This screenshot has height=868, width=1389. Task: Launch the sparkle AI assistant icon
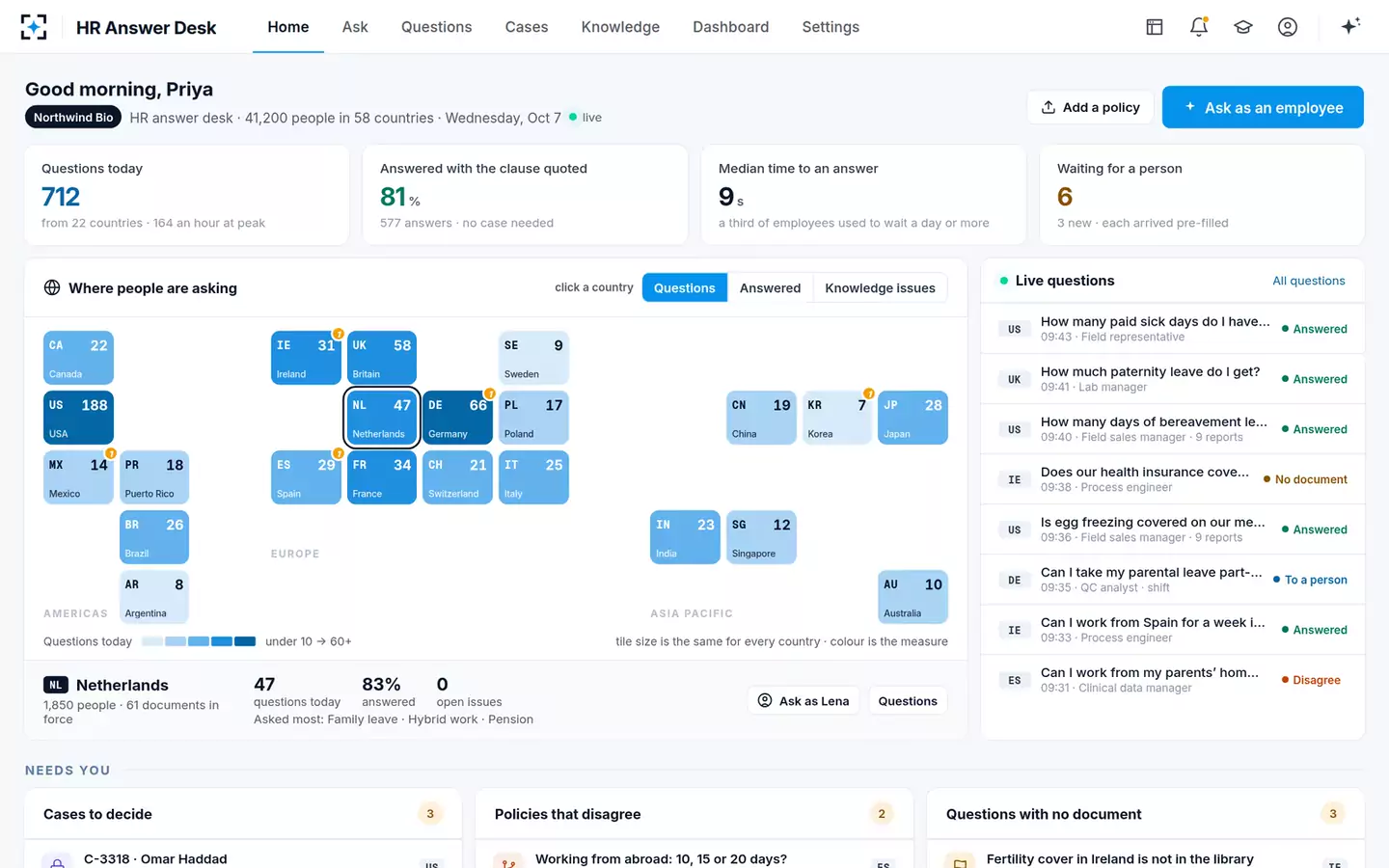(x=1350, y=26)
